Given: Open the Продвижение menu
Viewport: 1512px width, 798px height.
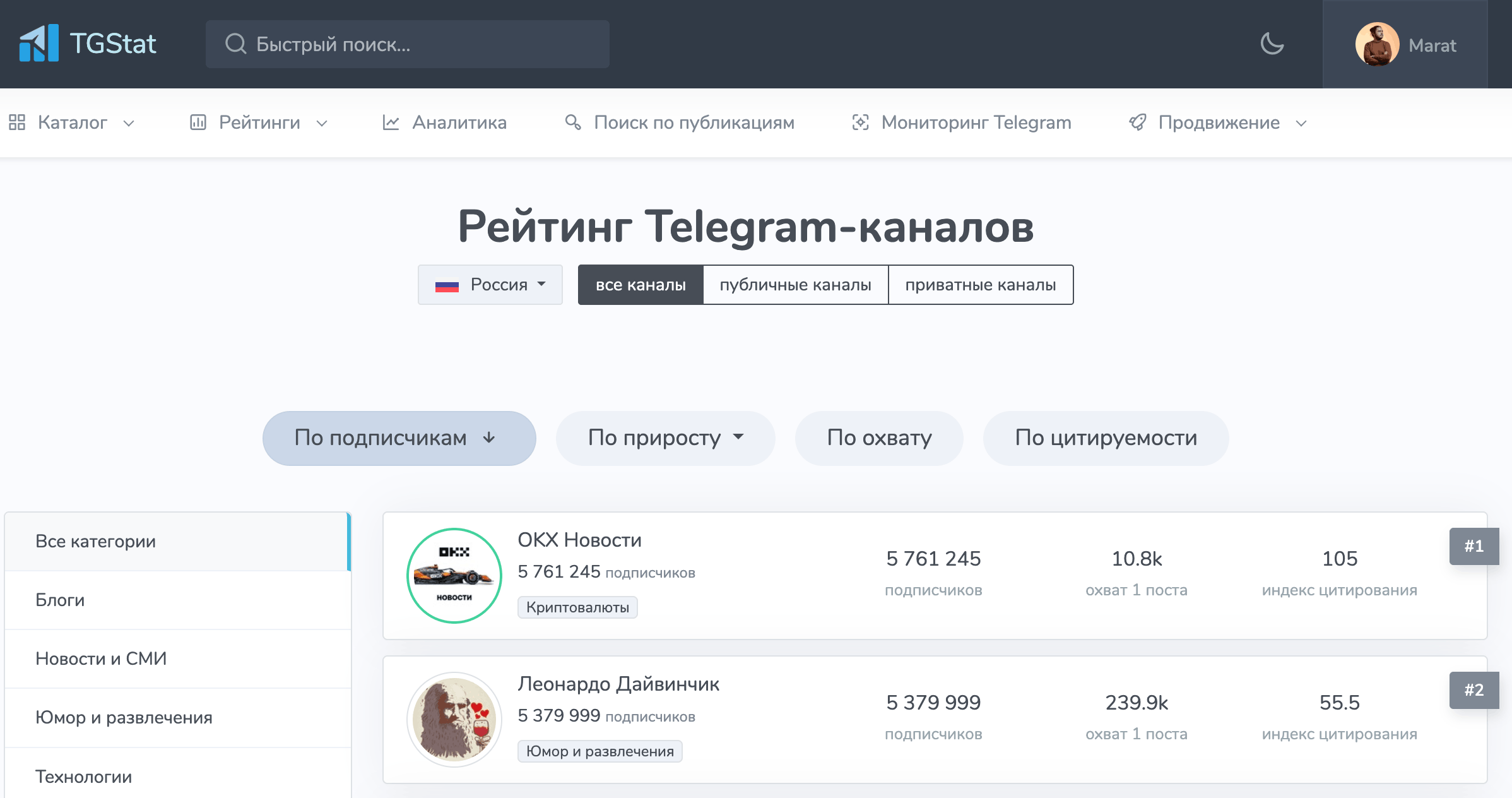Looking at the screenshot, I should pyautogui.click(x=1218, y=122).
